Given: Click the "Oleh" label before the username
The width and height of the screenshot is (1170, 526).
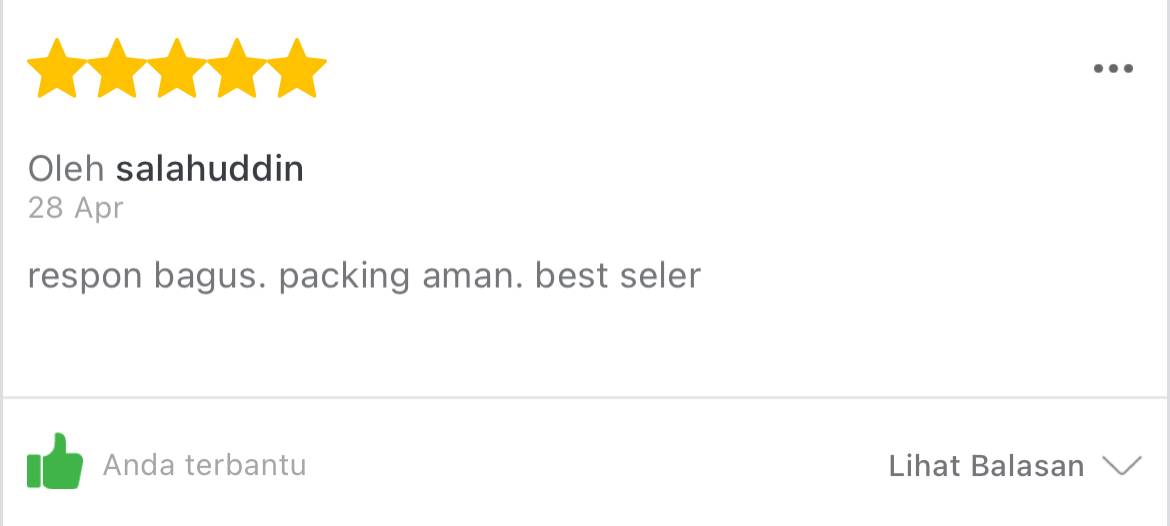Looking at the screenshot, I should (66, 169).
